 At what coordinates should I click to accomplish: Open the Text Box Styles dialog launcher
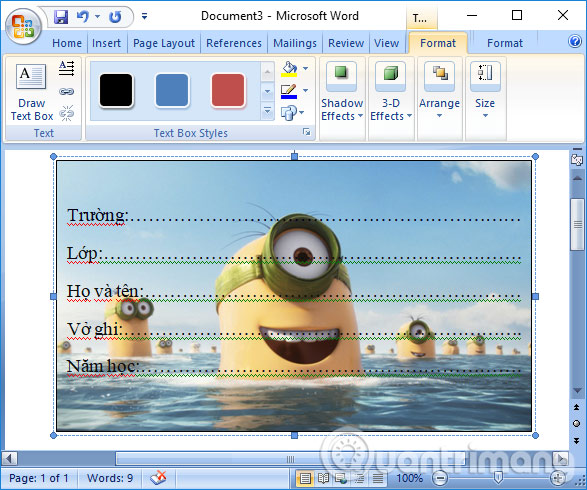point(307,132)
